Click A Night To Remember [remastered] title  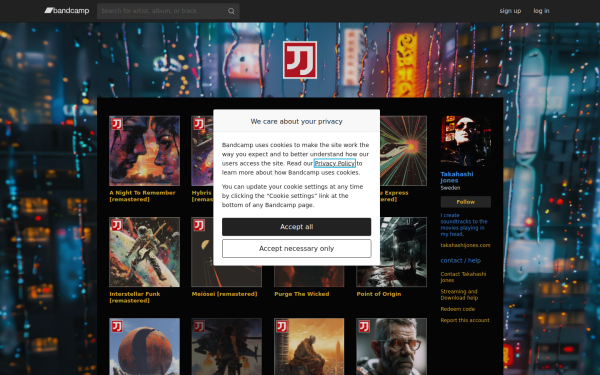pos(142,196)
